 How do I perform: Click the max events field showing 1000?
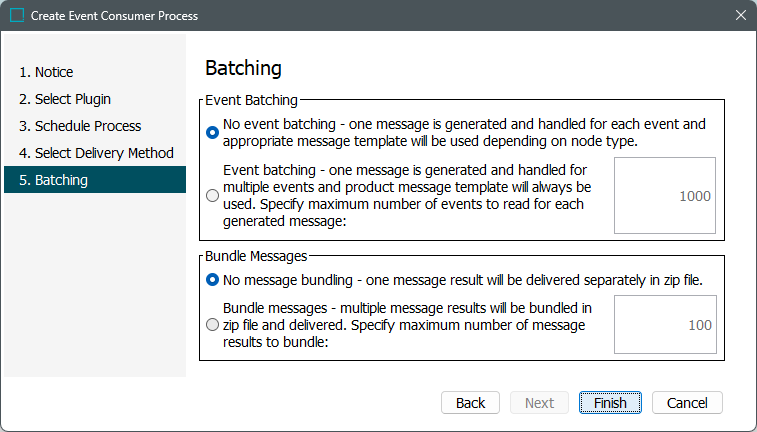pyautogui.click(x=665, y=196)
